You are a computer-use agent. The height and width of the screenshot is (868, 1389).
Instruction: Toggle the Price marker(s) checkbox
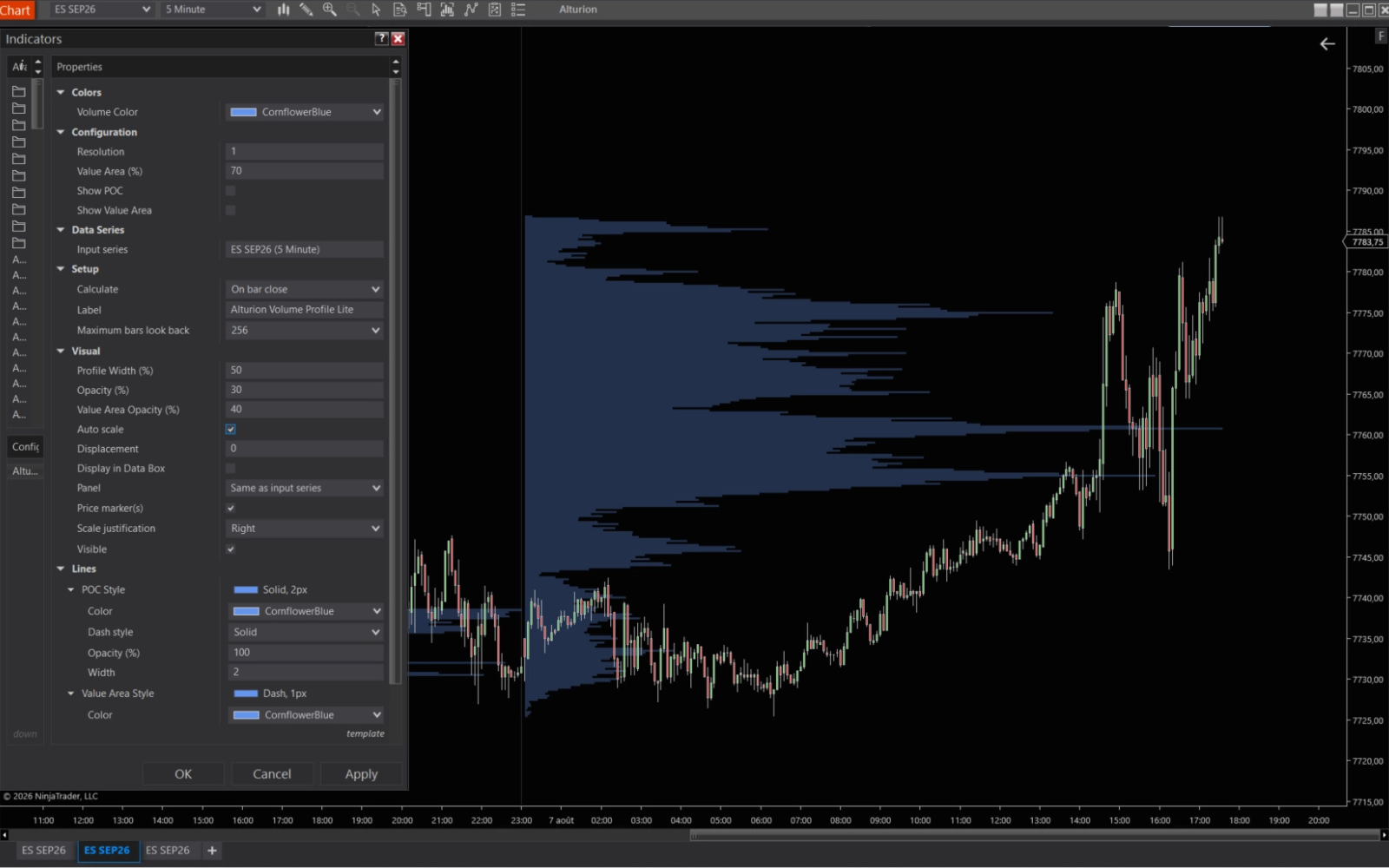(230, 508)
